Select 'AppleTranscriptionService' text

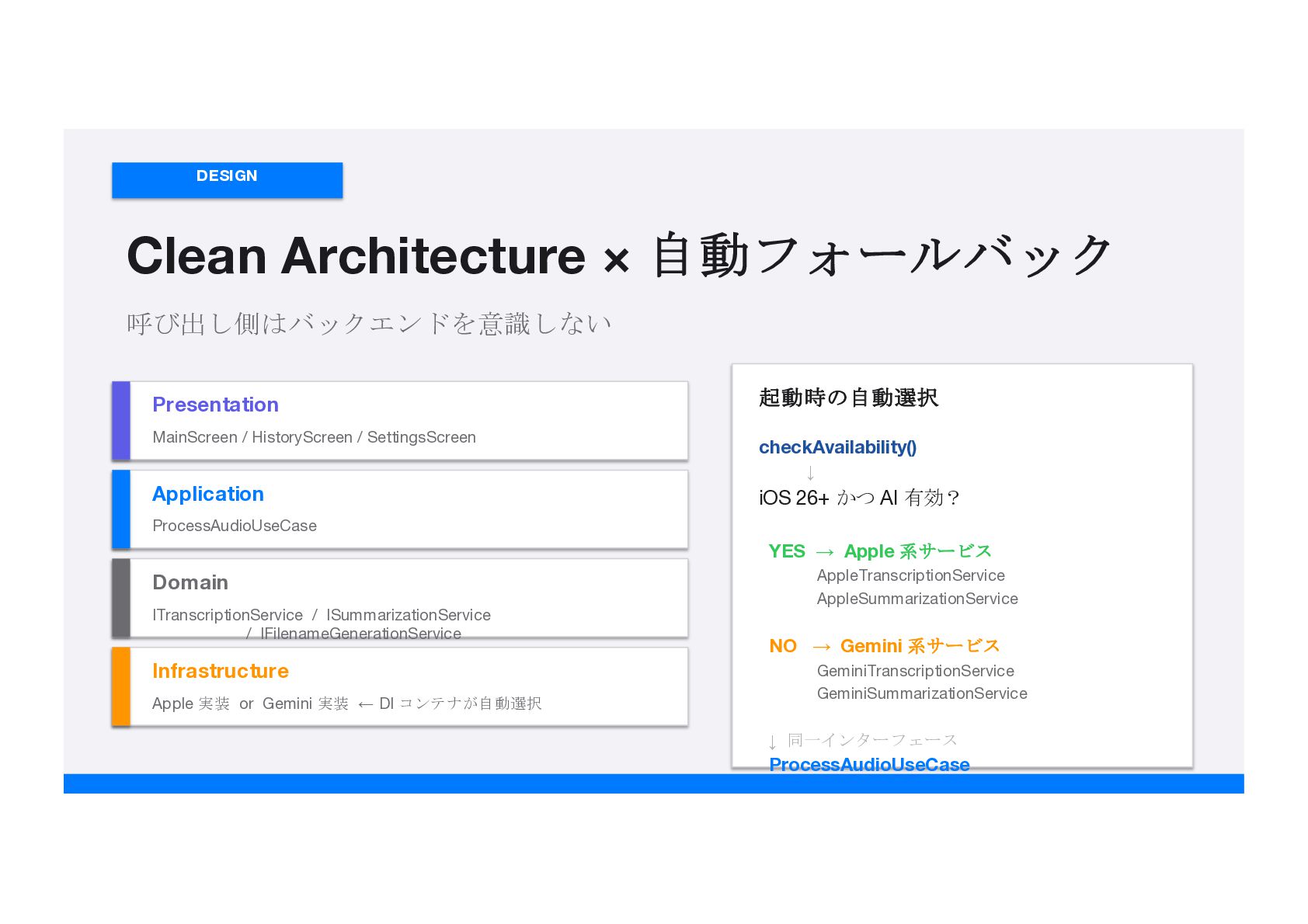pos(911,575)
